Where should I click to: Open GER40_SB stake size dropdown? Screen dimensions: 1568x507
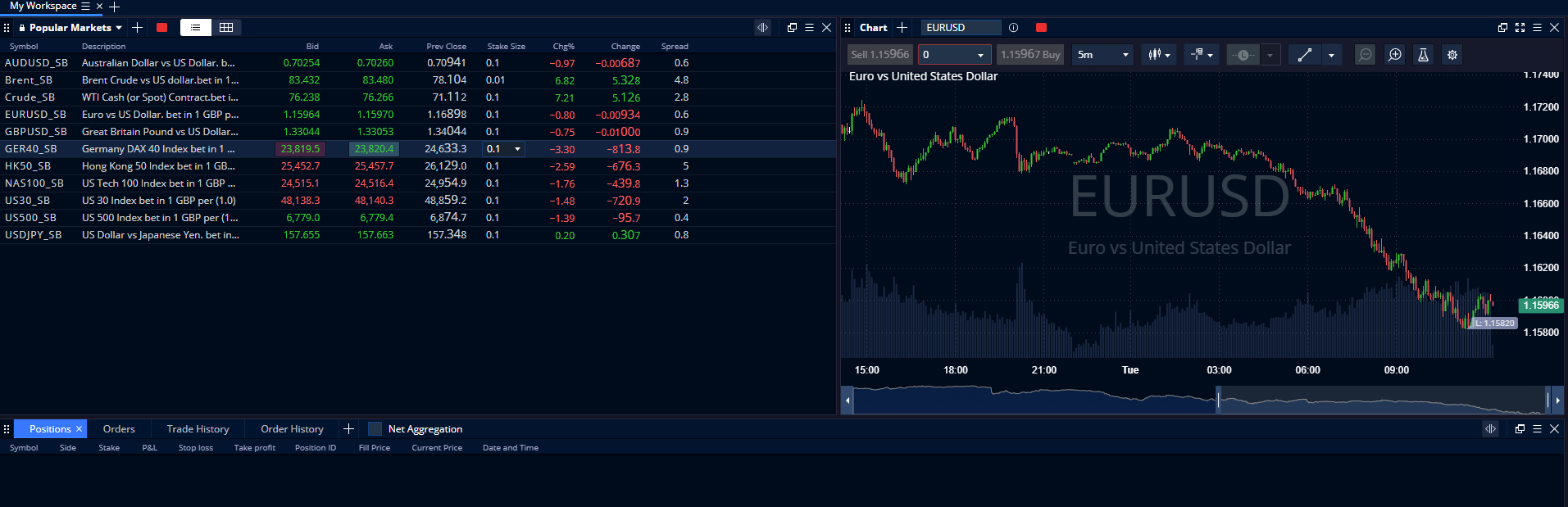point(517,149)
